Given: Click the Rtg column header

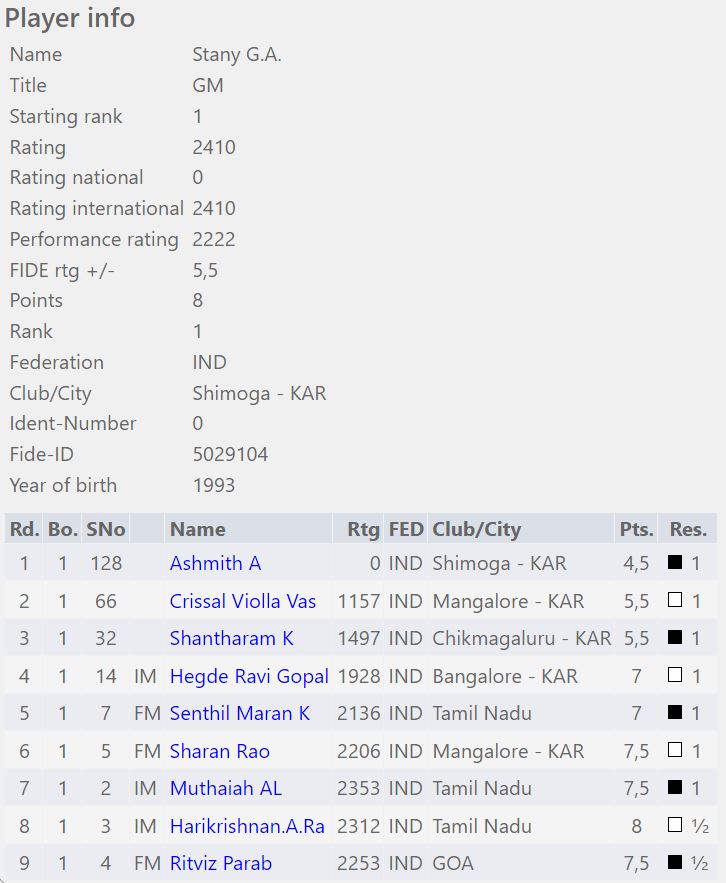Looking at the screenshot, I should 363,529.
